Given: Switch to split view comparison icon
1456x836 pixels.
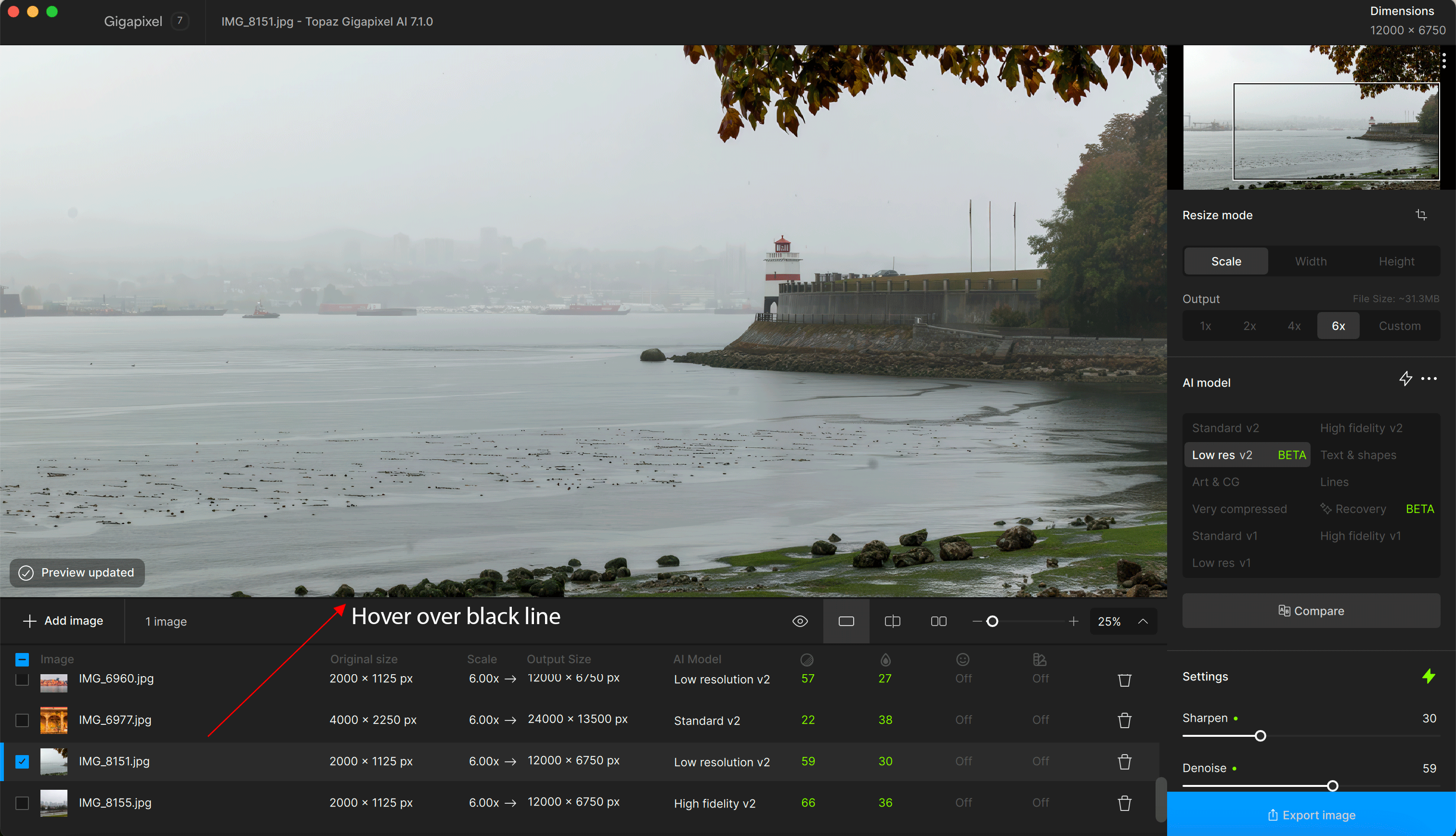Looking at the screenshot, I should pos(892,621).
